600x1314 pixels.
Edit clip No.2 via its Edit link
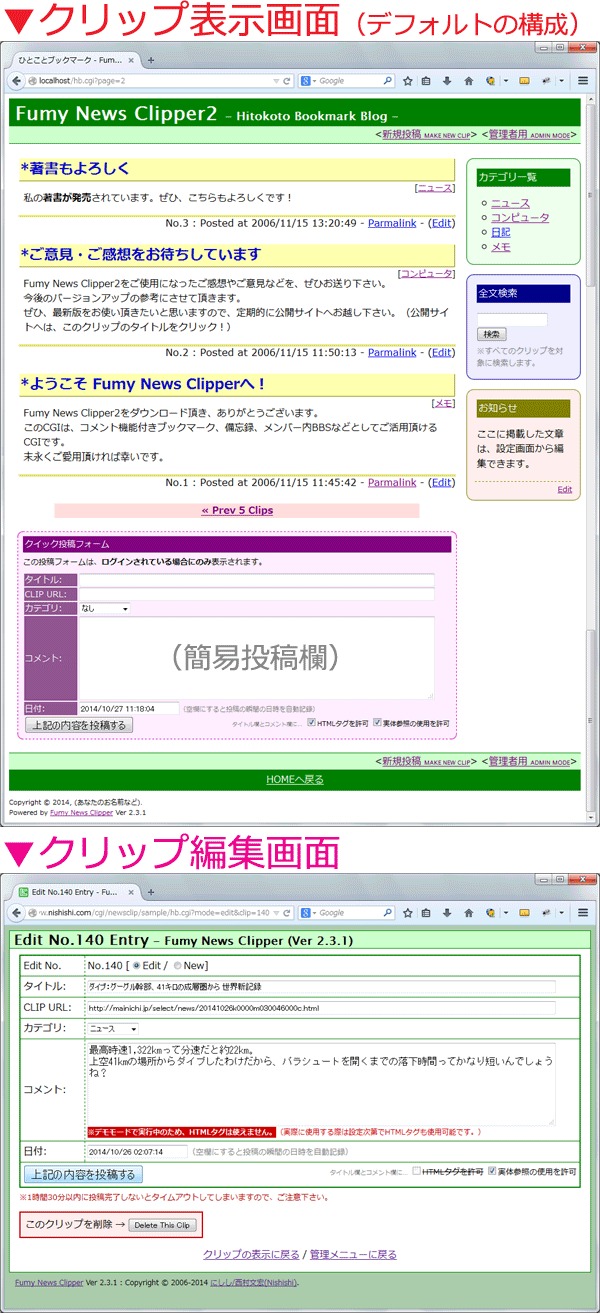[441, 353]
